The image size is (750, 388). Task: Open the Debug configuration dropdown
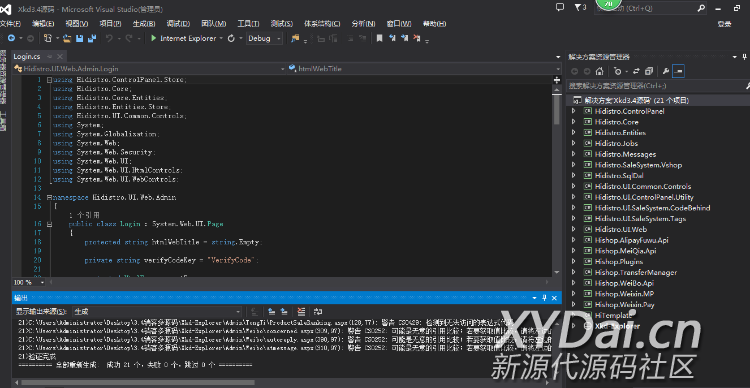[265, 38]
